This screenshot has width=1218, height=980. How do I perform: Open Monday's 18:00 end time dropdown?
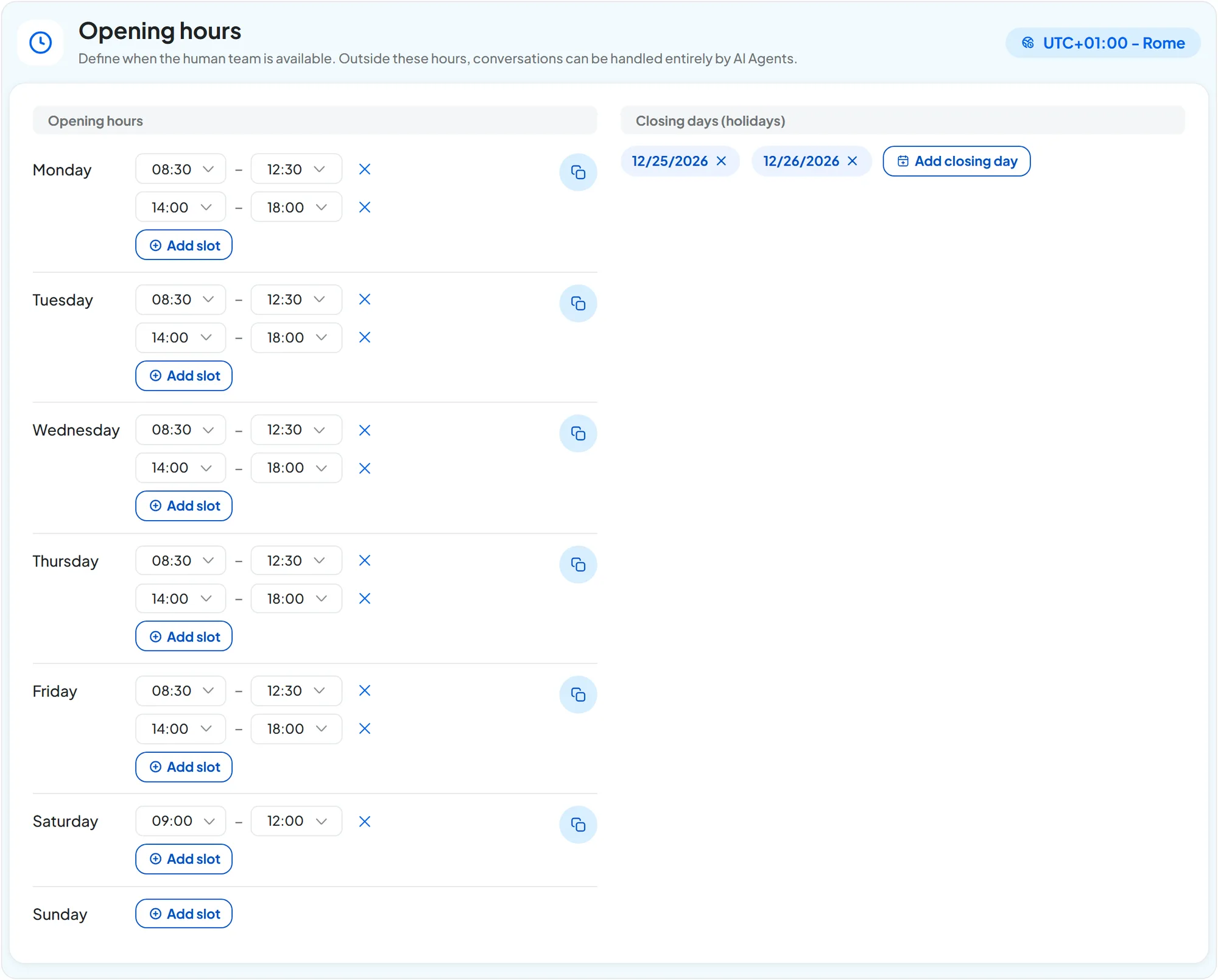coord(297,208)
